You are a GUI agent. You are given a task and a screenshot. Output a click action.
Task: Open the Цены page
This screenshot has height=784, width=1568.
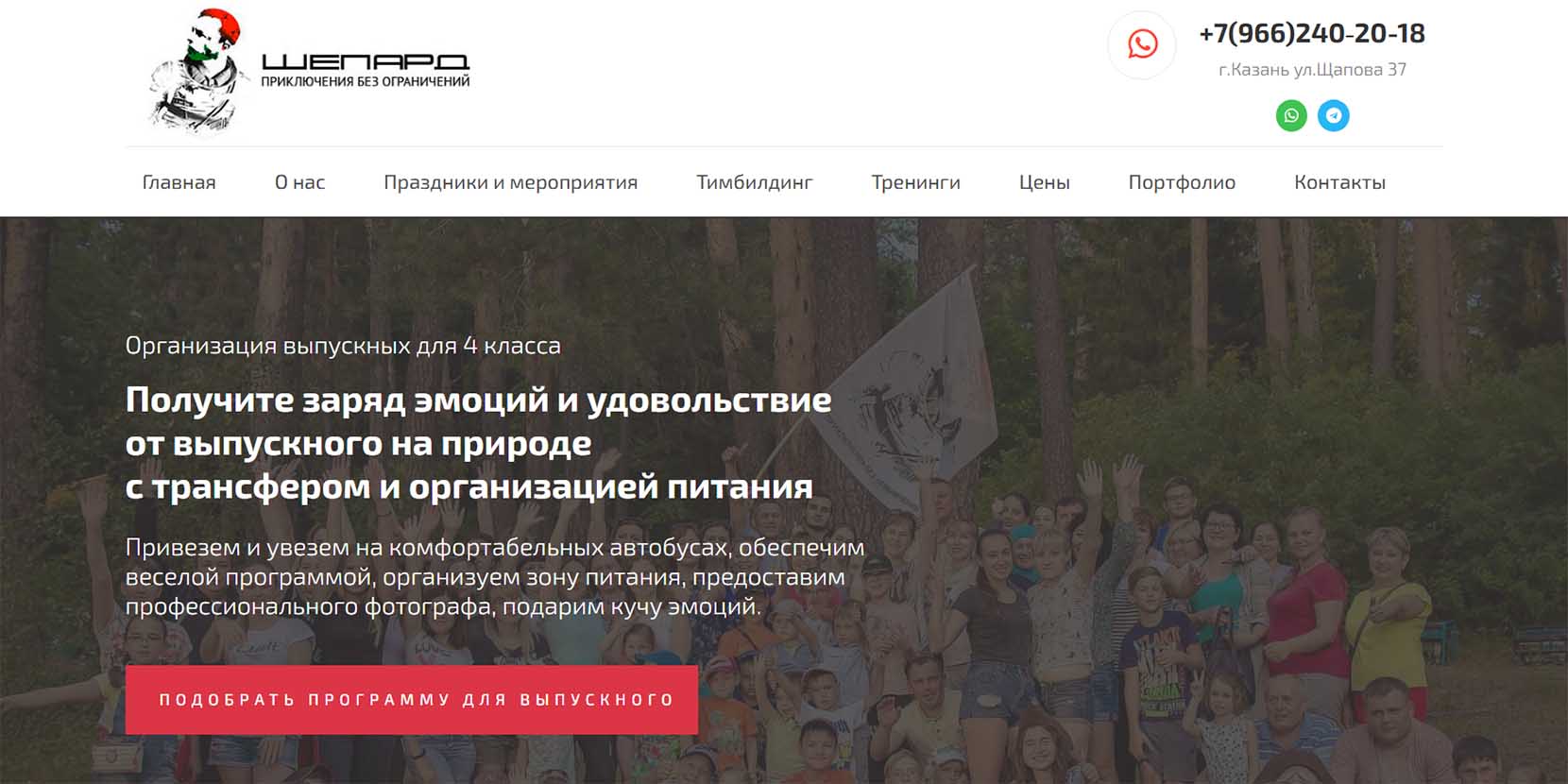[x=1044, y=182]
